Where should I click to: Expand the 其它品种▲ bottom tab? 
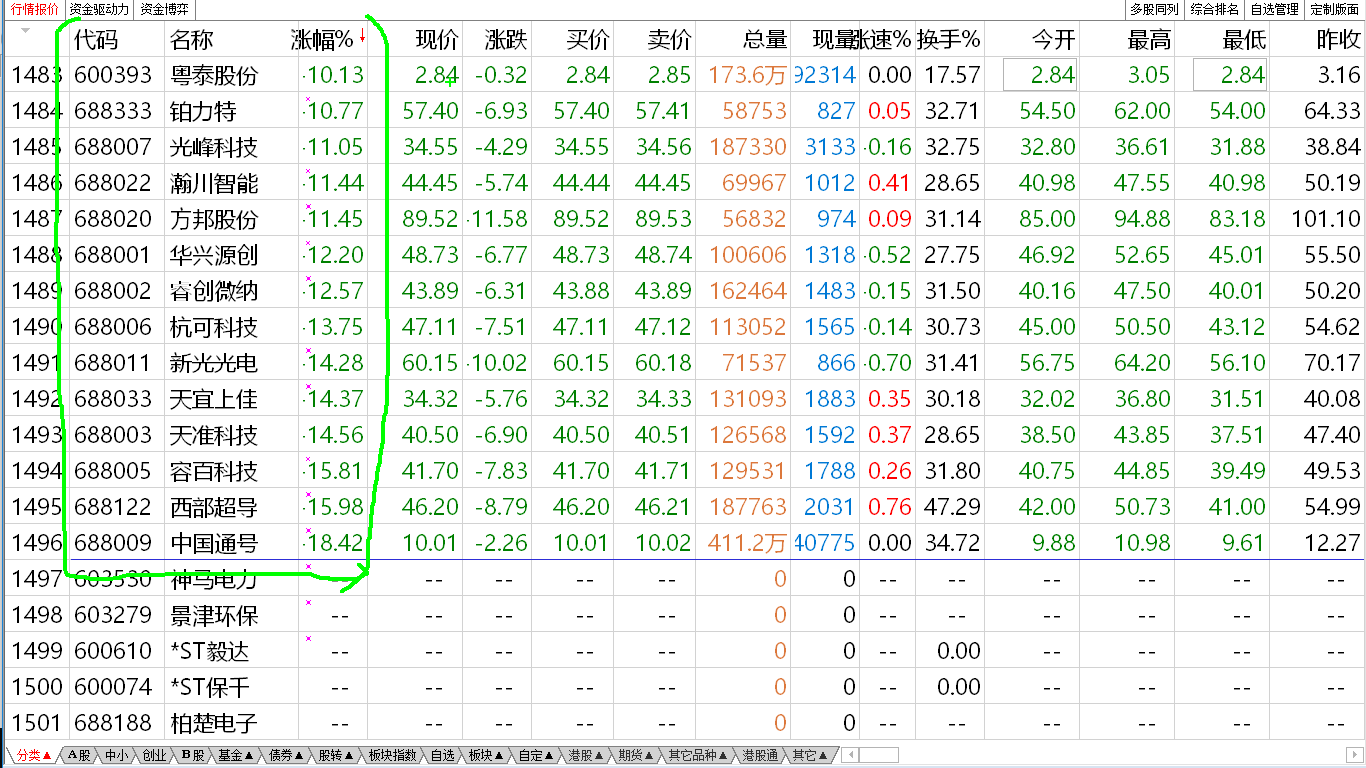[699, 755]
